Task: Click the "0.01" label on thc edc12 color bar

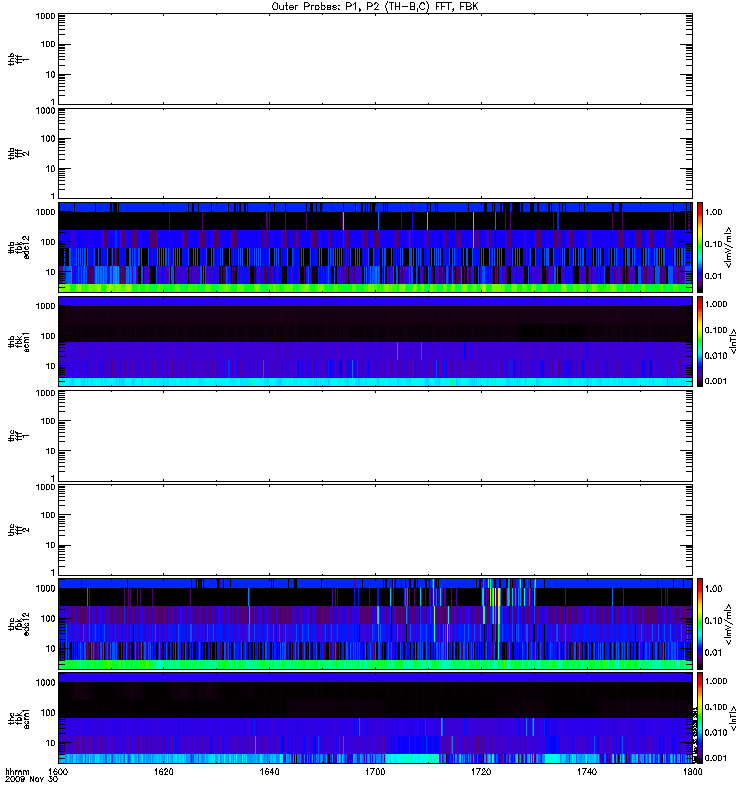Action: pos(714,653)
